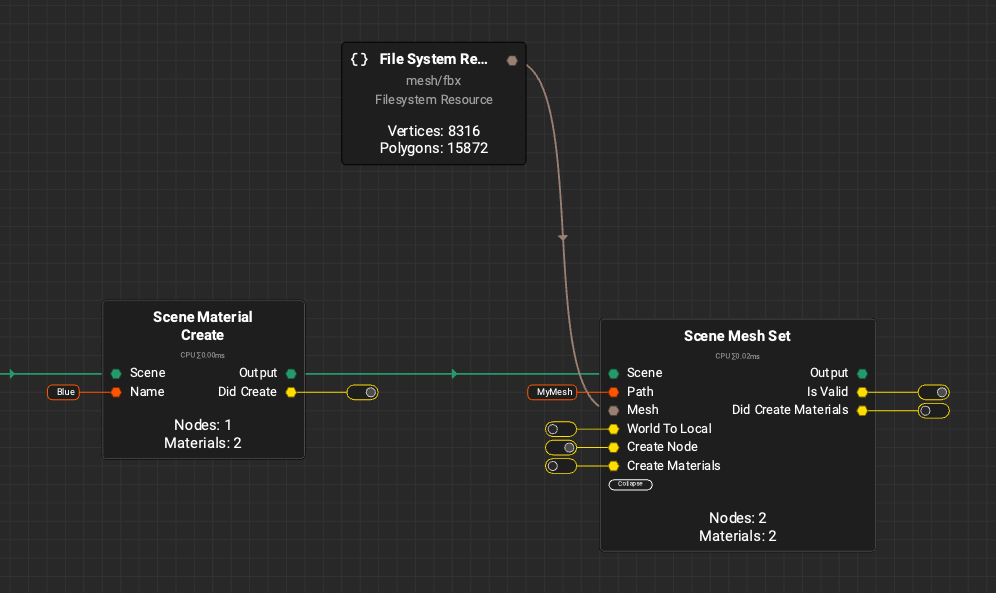Click Did Create Materials output port
The height and width of the screenshot is (593, 996).
pos(862,411)
